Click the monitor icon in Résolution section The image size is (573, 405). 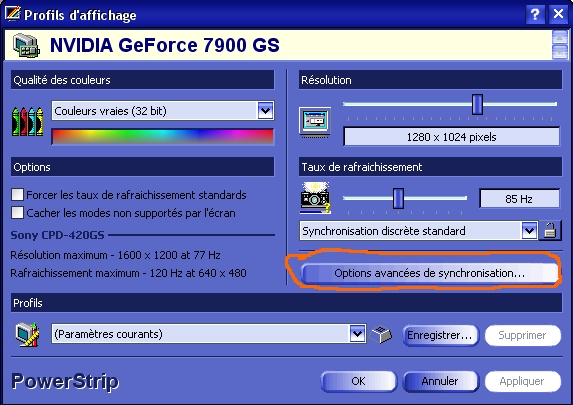pyautogui.click(x=315, y=122)
